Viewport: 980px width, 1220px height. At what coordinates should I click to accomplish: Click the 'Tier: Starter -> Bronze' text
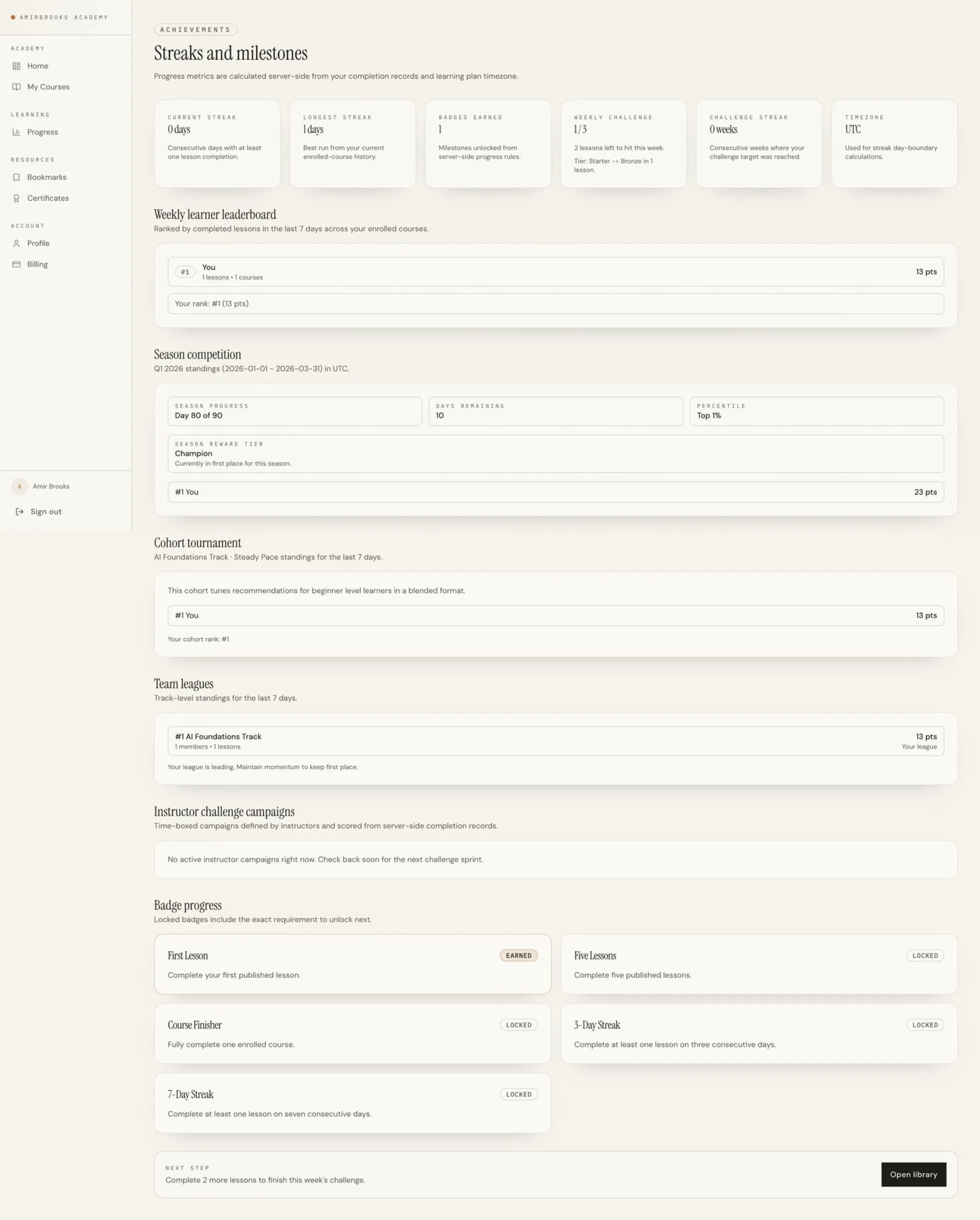(x=614, y=165)
